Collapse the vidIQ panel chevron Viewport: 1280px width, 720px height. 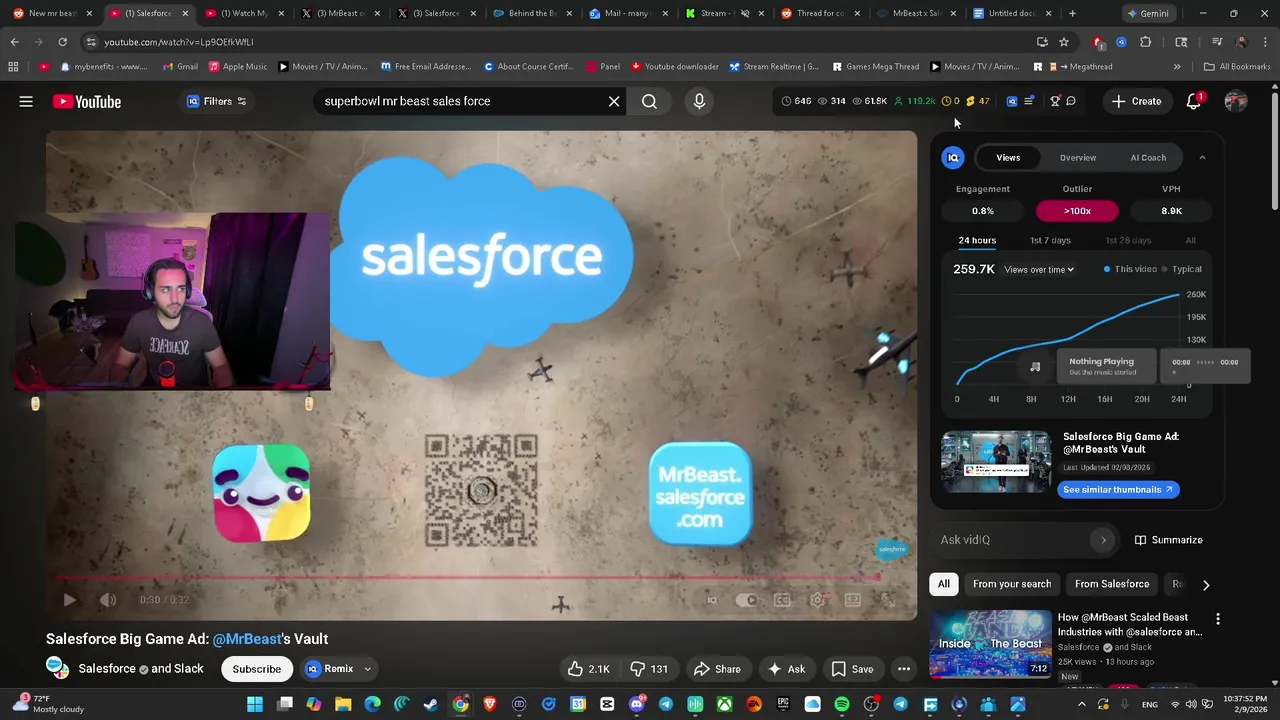click(1202, 157)
